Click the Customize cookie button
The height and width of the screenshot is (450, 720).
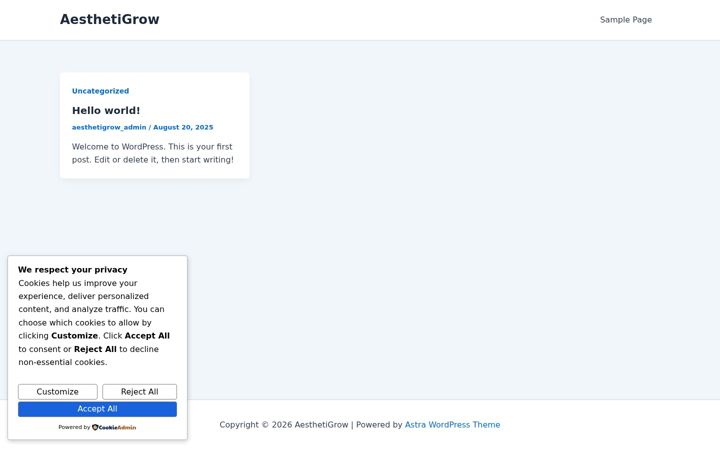[x=58, y=392]
